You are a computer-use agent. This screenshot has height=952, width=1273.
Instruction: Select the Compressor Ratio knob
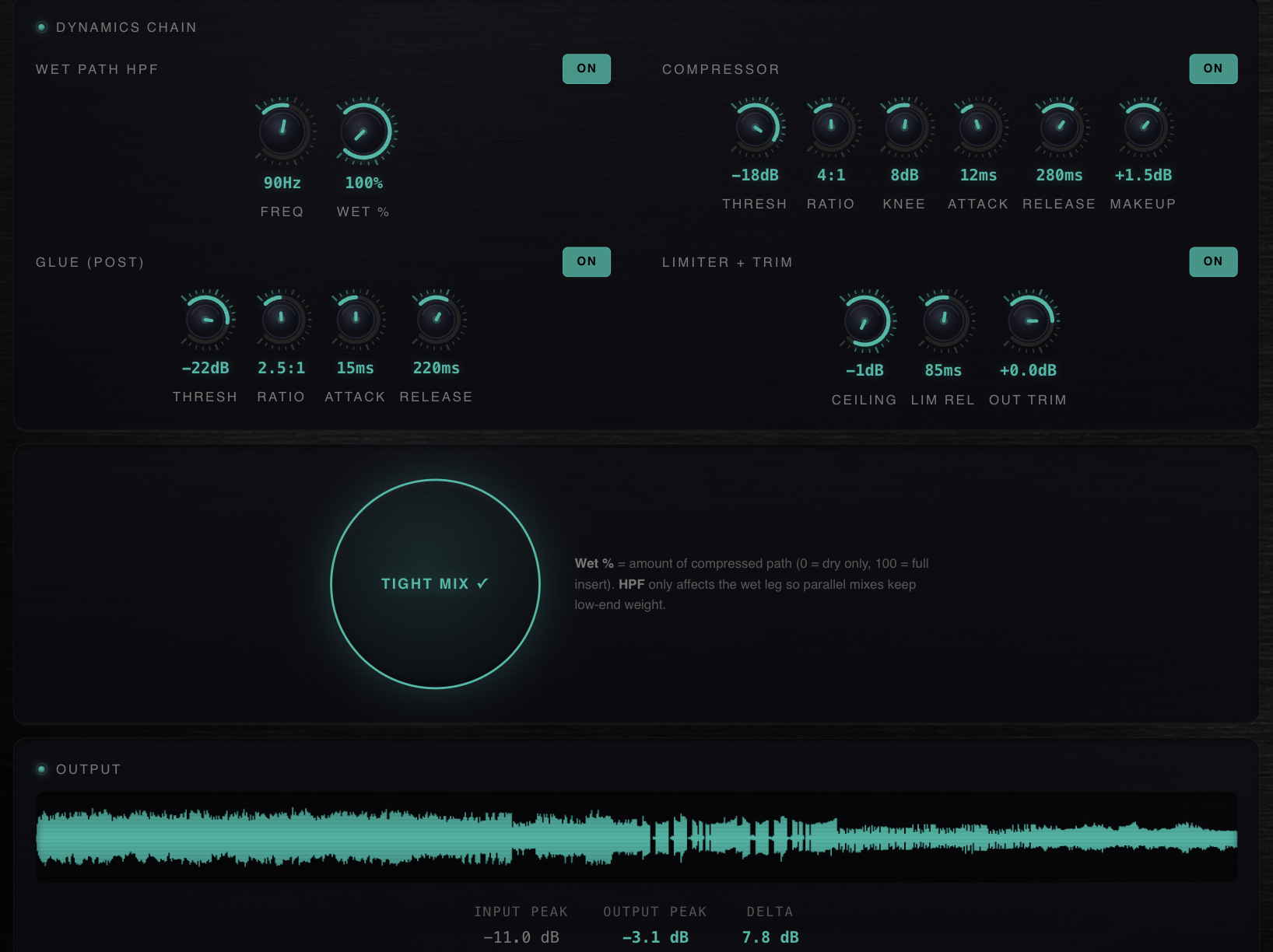pyautogui.click(x=831, y=126)
